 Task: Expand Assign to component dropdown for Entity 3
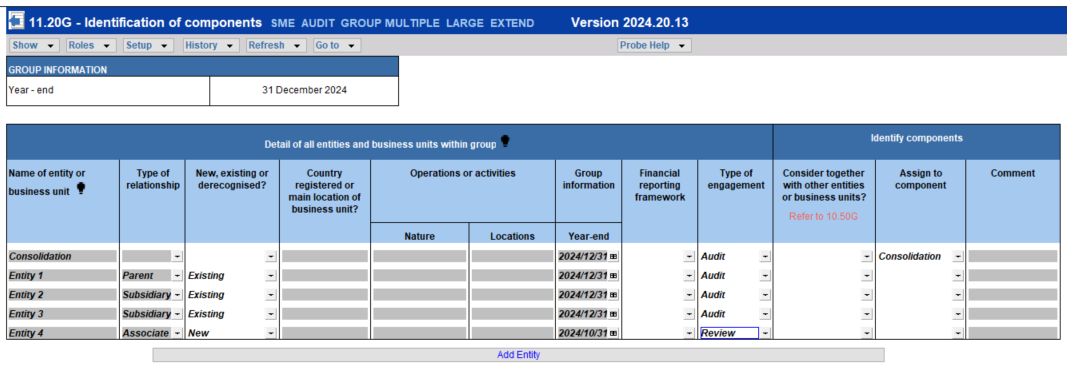(x=958, y=314)
